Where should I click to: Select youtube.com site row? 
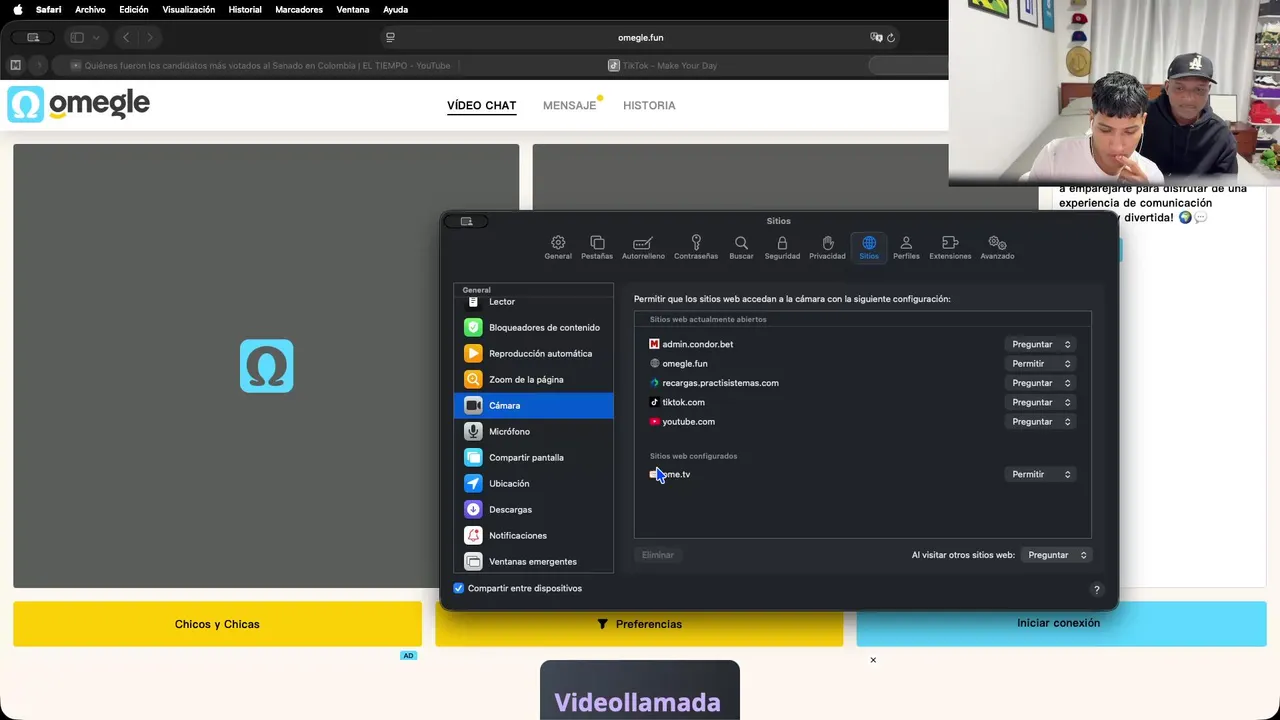click(x=863, y=421)
